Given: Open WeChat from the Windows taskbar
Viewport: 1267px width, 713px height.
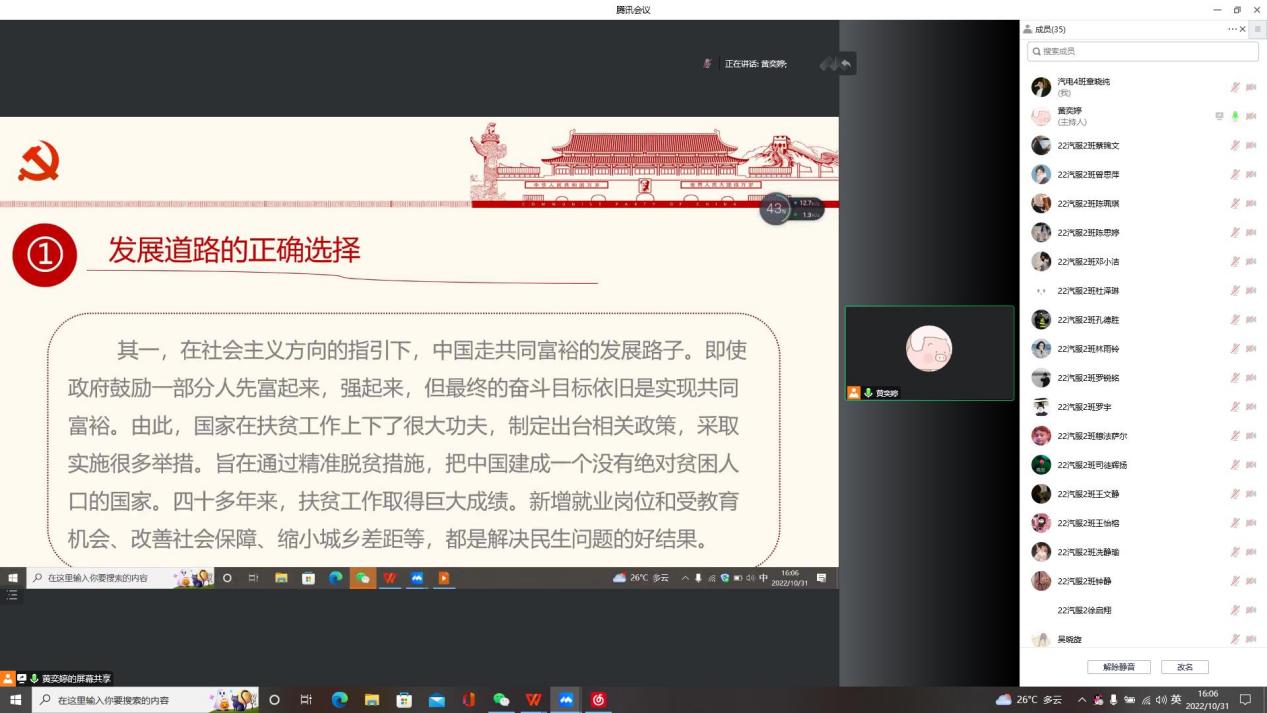Looking at the screenshot, I should [x=502, y=700].
